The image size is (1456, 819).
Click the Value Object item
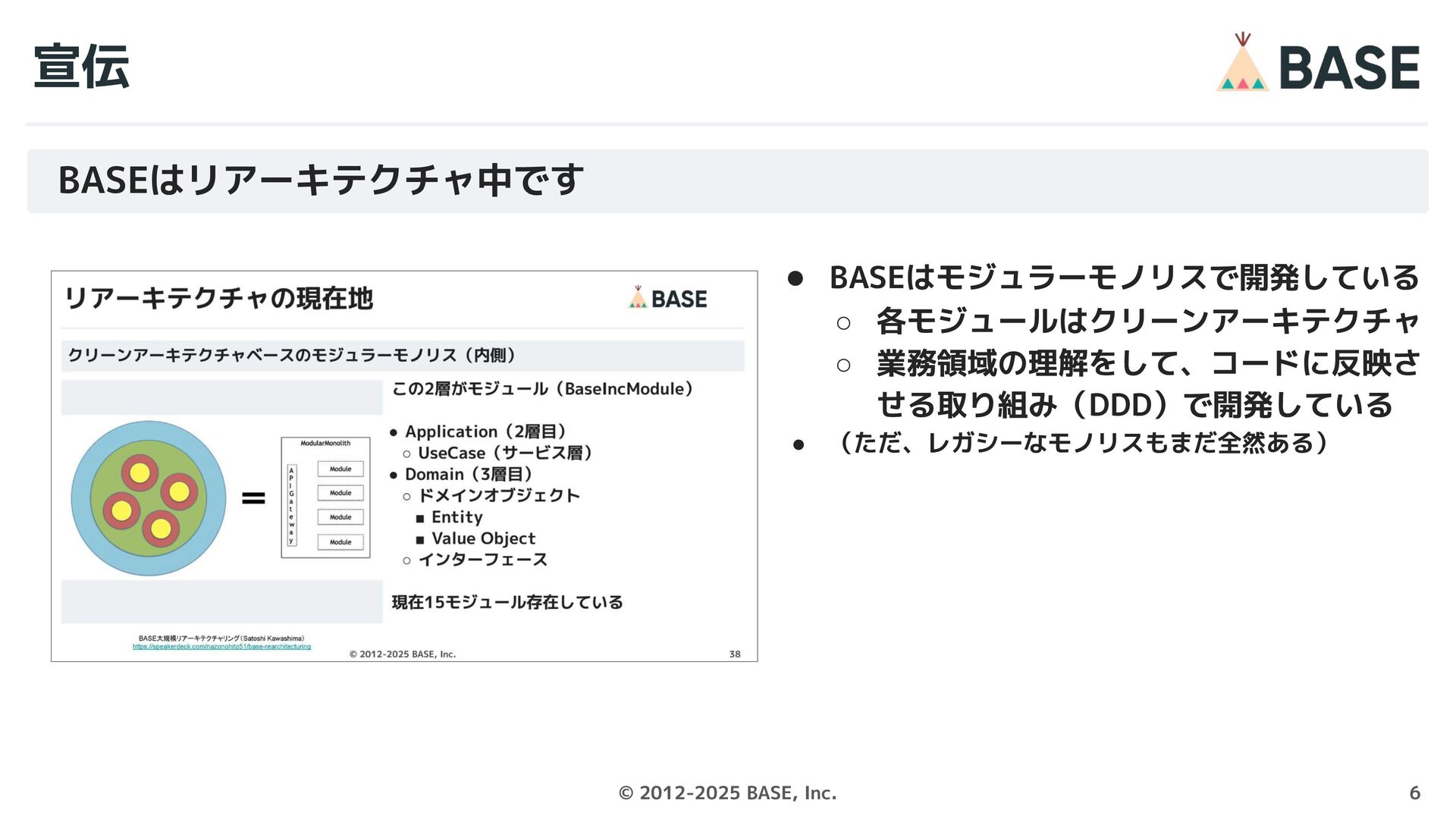pyautogui.click(x=483, y=538)
